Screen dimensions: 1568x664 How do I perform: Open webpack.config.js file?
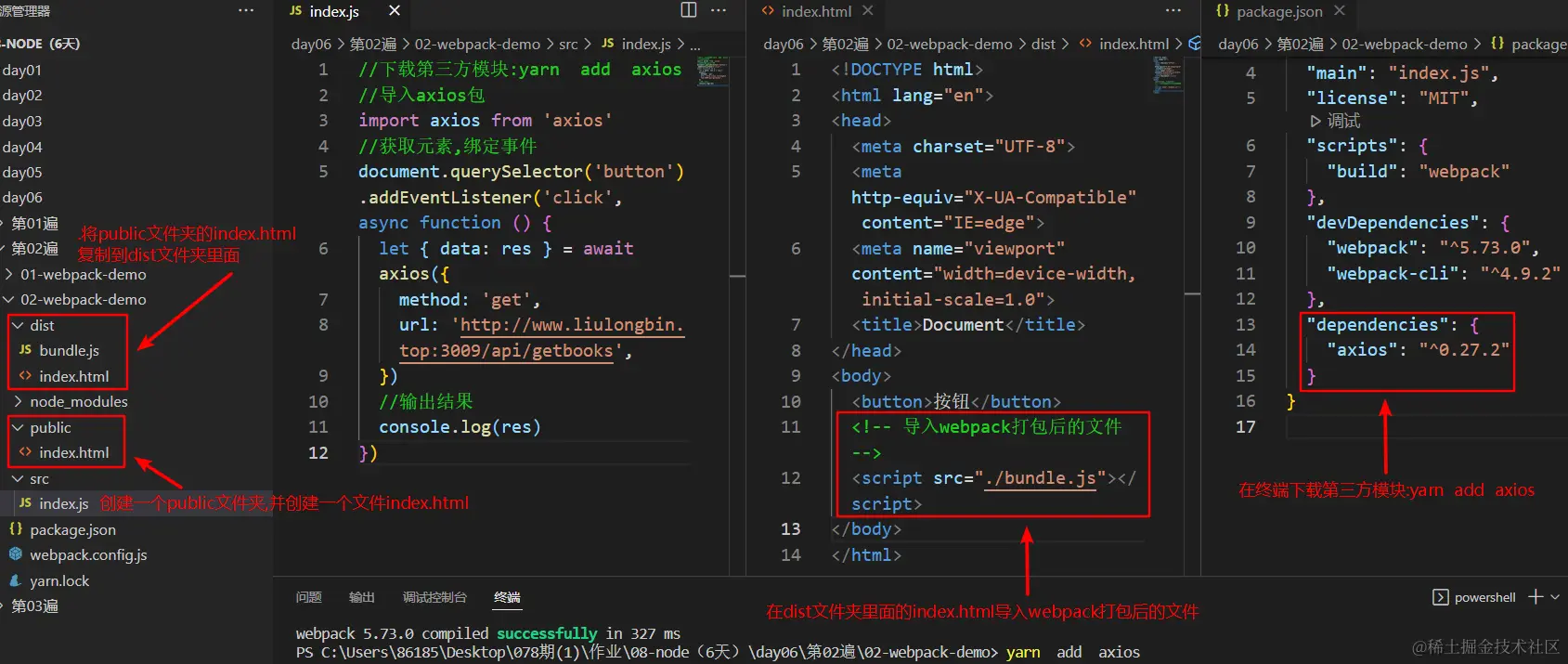coord(88,554)
